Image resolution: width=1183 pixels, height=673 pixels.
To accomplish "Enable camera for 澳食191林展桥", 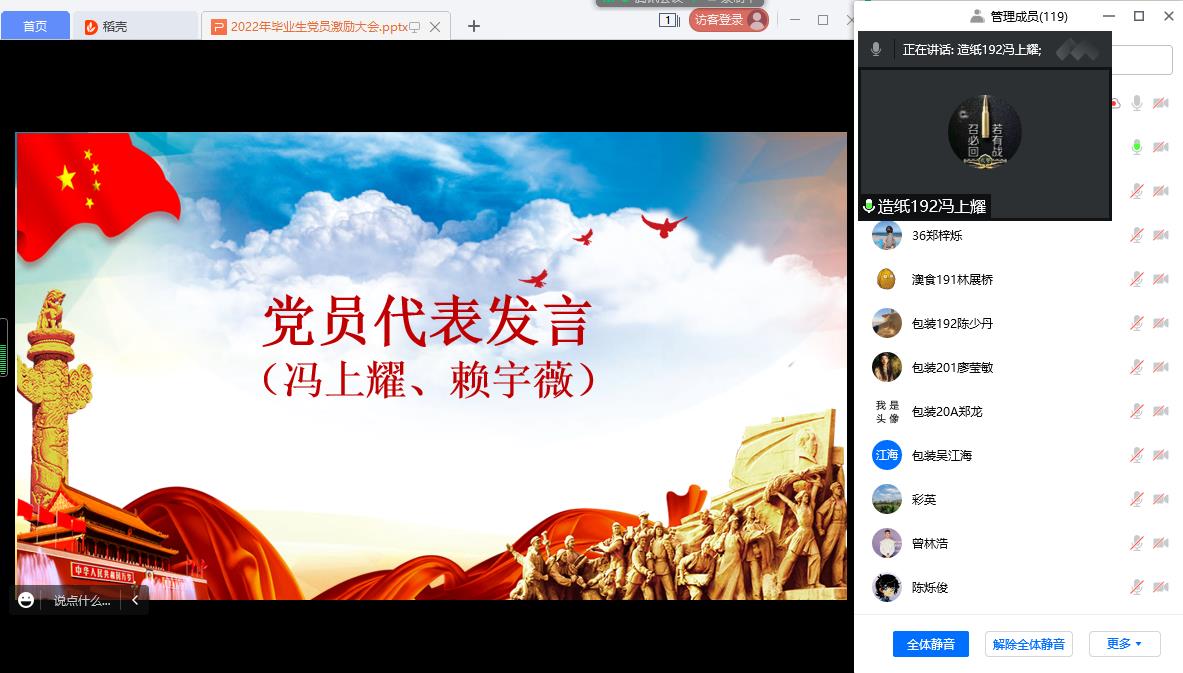I will point(1160,278).
